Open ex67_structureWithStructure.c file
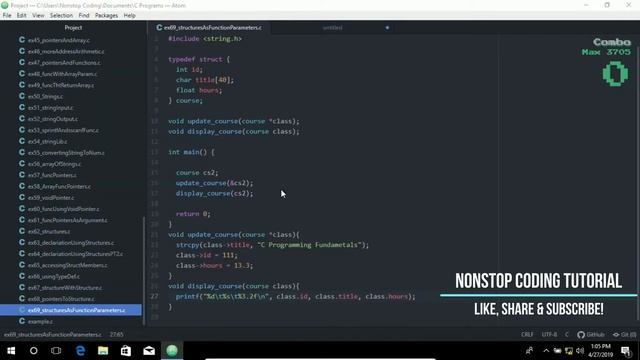640x360 pixels. (65, 287)
